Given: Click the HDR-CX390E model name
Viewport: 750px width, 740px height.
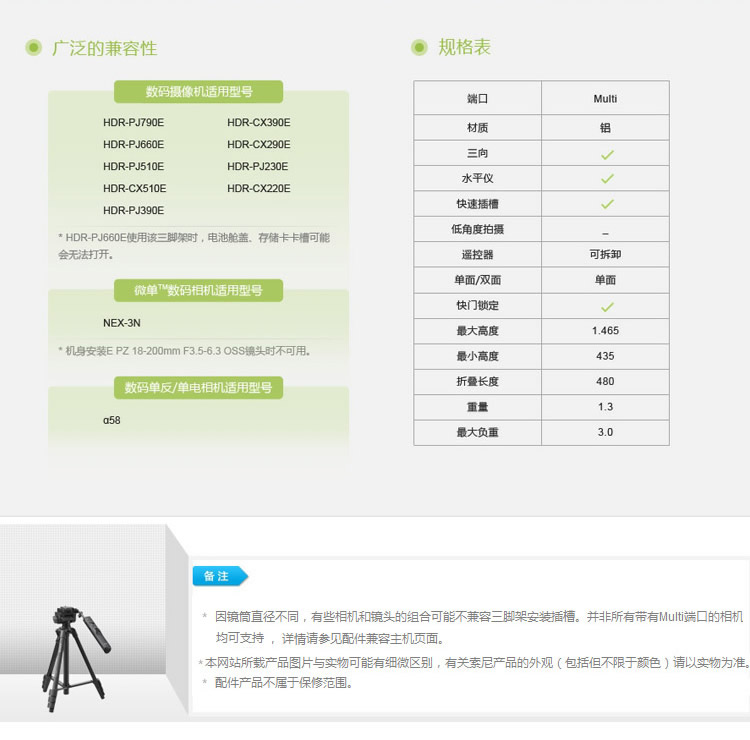Looking at the screenshot, I should [258, 123].
